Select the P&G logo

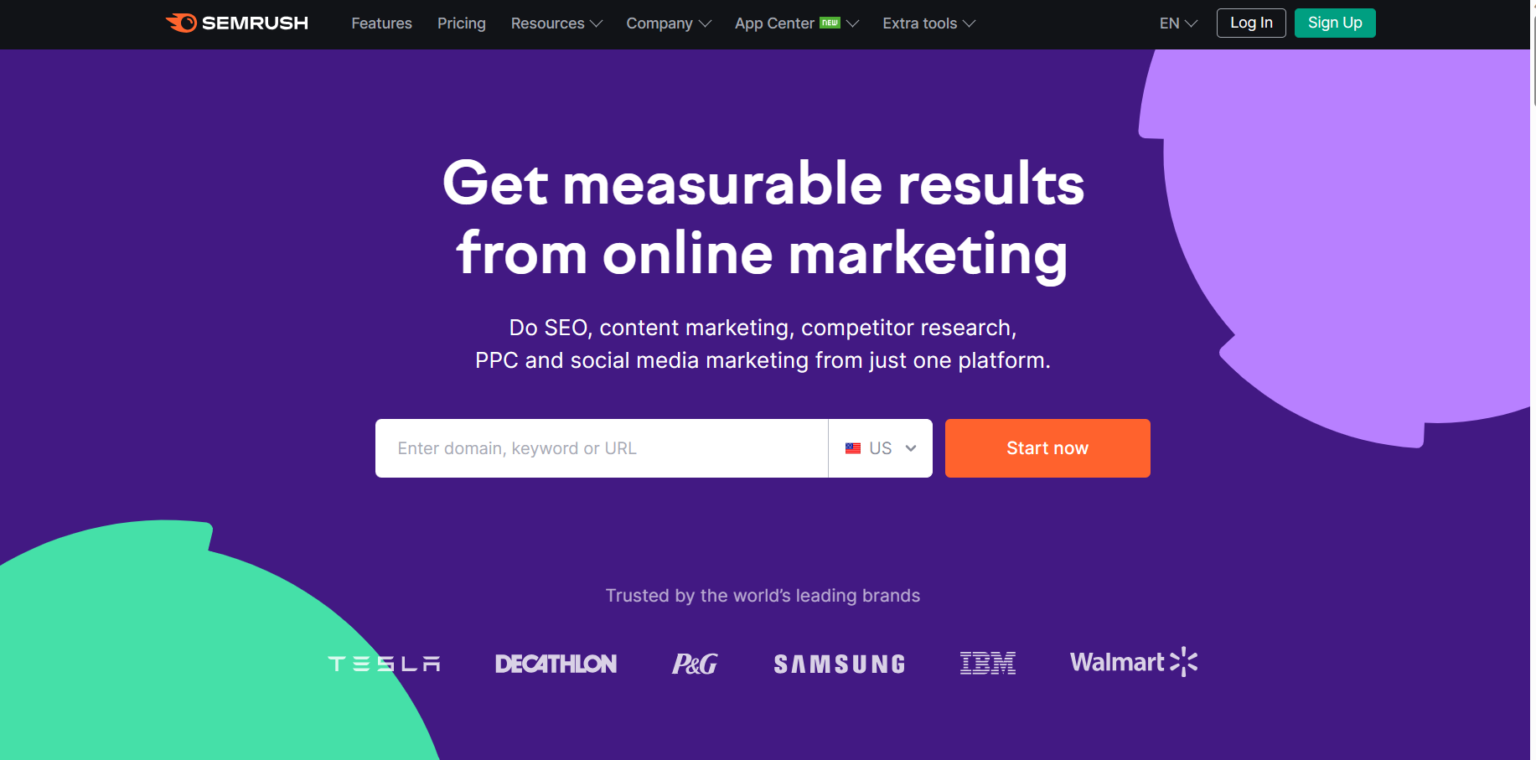694,662
